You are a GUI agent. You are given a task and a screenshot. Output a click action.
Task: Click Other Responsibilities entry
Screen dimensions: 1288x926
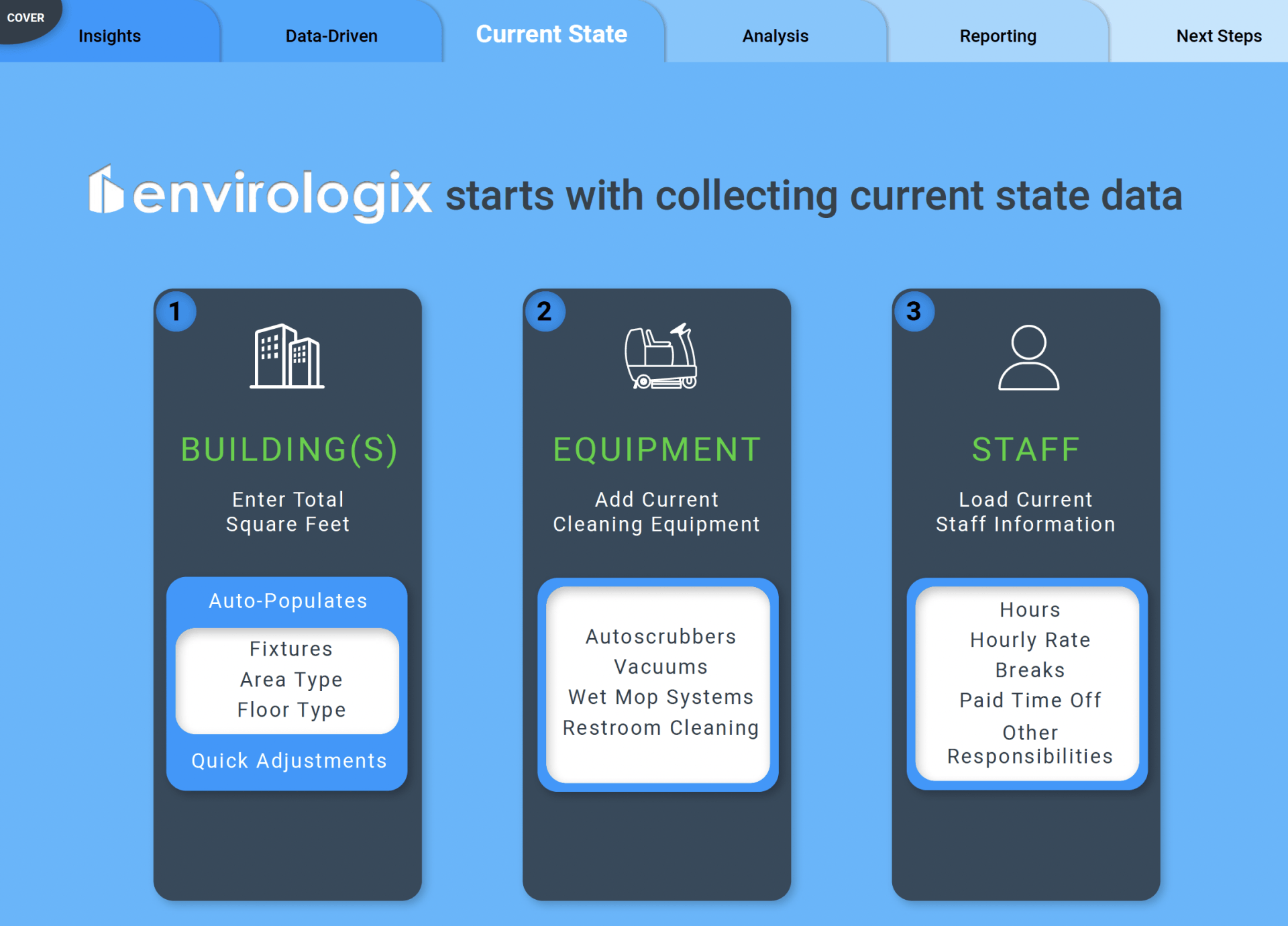[1030, 744]
